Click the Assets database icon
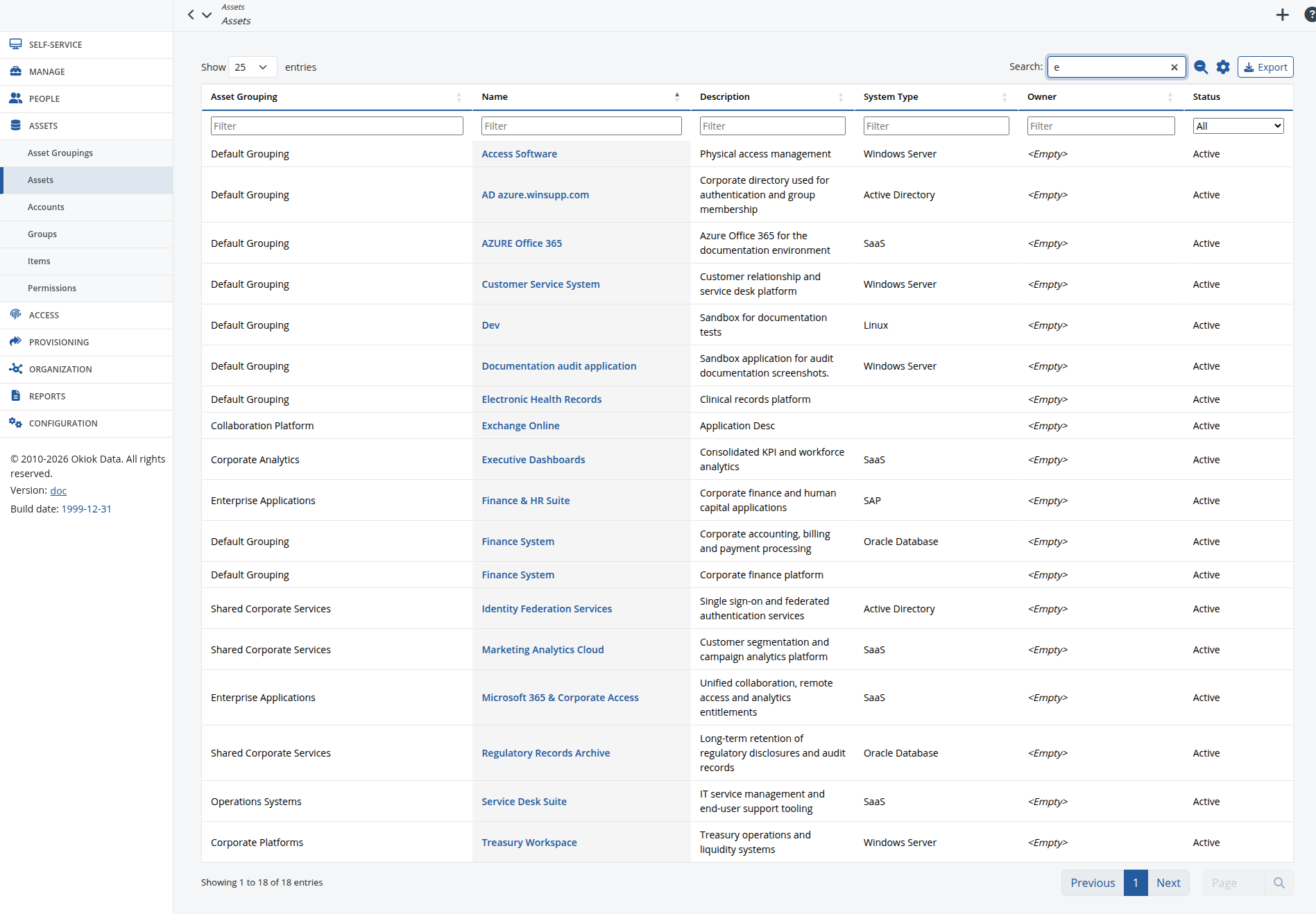Image resolution: width=1316 pixels, height=914 pixels. point(15,126)
